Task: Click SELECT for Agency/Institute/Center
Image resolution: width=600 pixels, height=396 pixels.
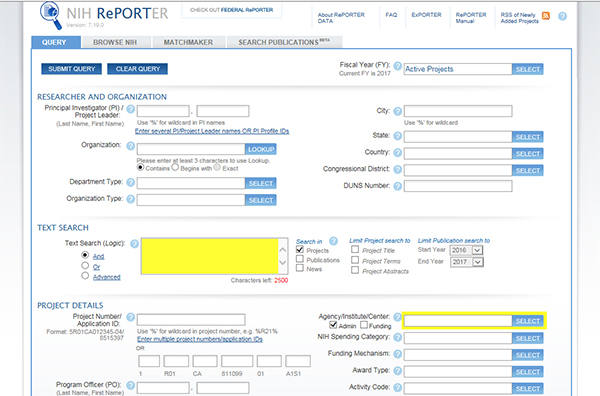Action: (527, 321)
